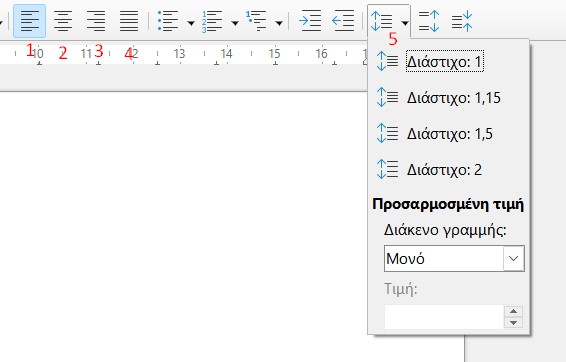The width and height of the screenshot is (566, 362).
Task: Choose Διάστιχο: 1,5 spacing option
Action: coord(448,134)
